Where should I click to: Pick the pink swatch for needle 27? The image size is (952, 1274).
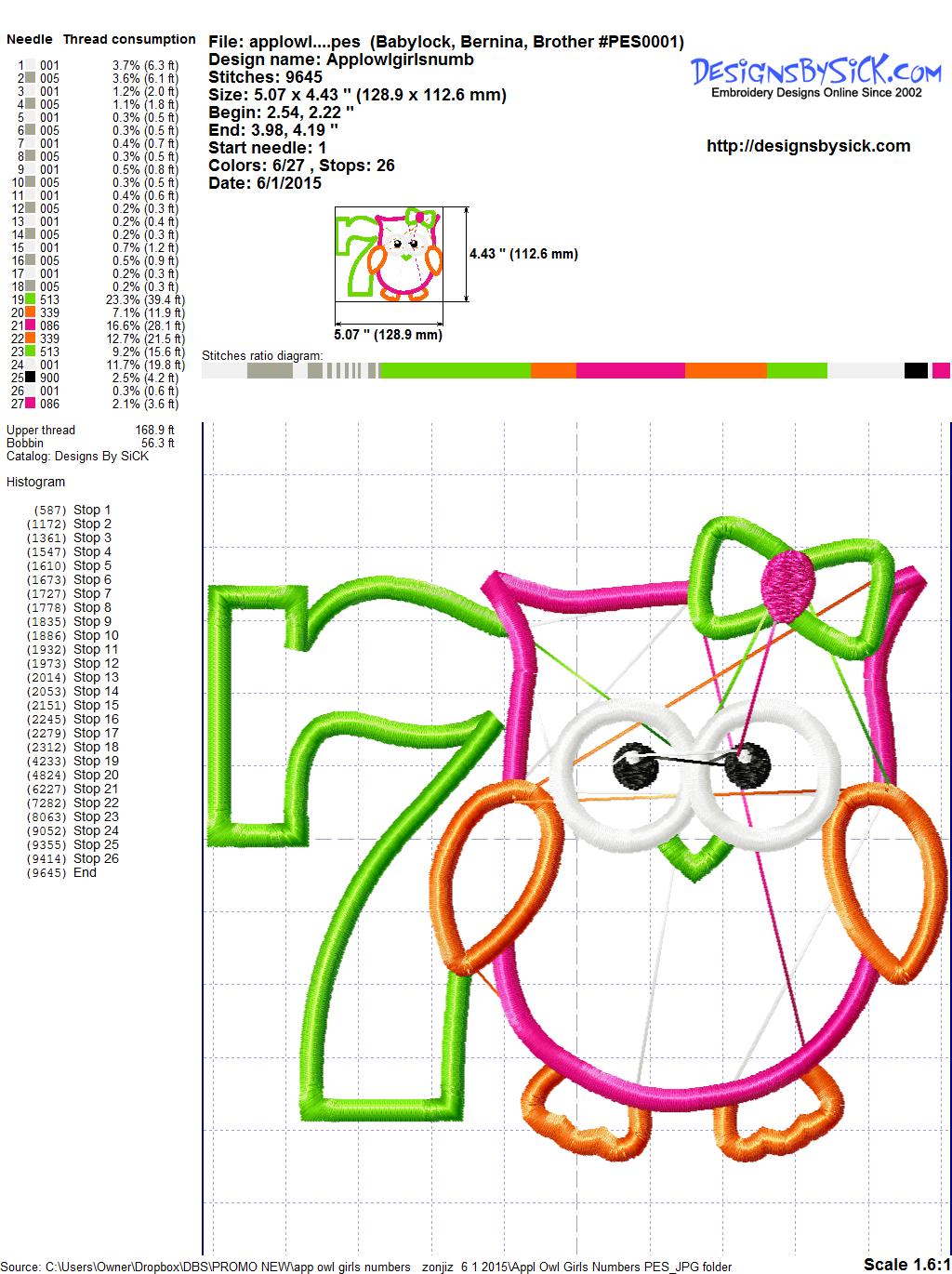[x=31, y=404]
